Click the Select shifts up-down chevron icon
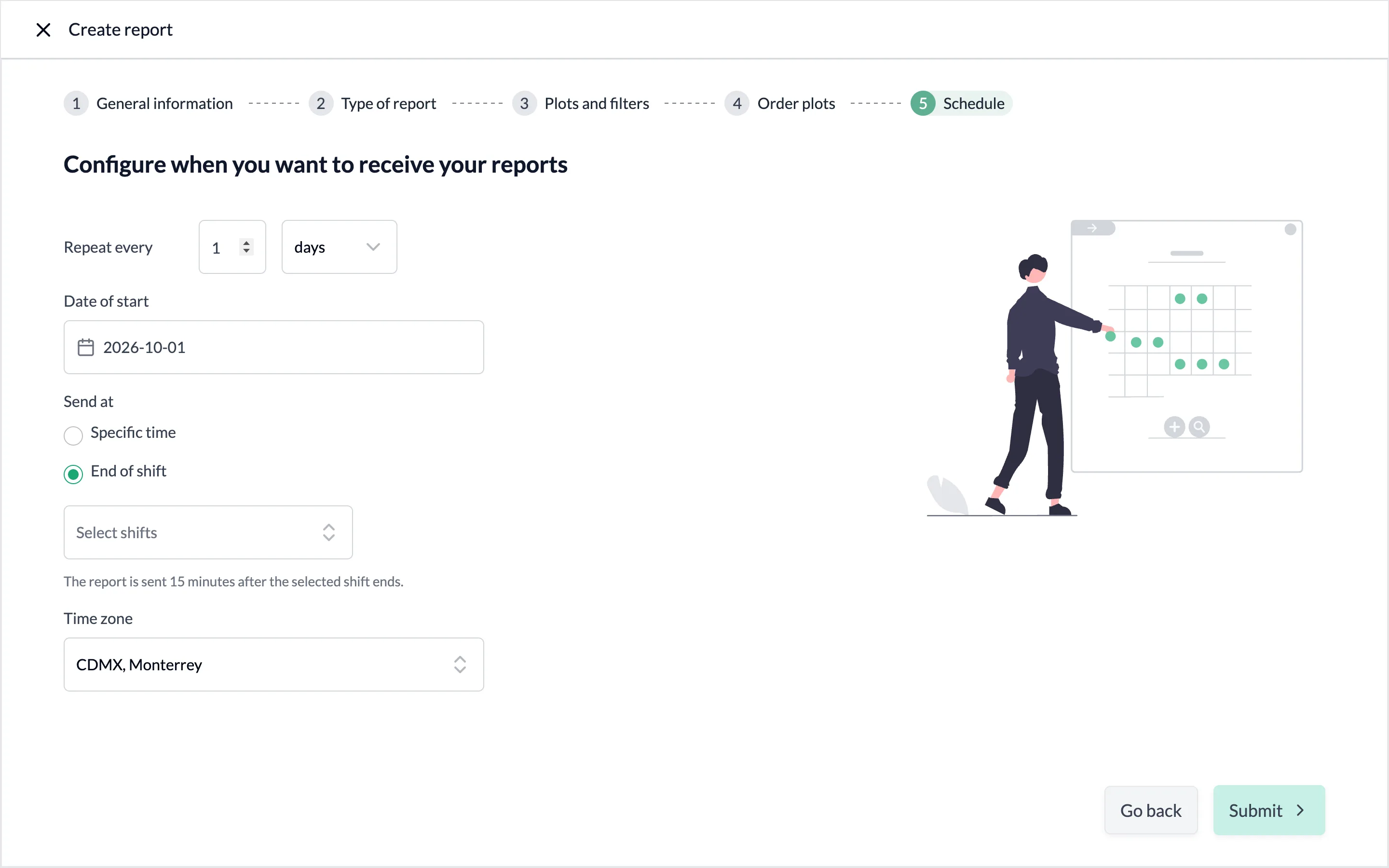Screen dimensions: 1389x868 click(x=328, y=532)
